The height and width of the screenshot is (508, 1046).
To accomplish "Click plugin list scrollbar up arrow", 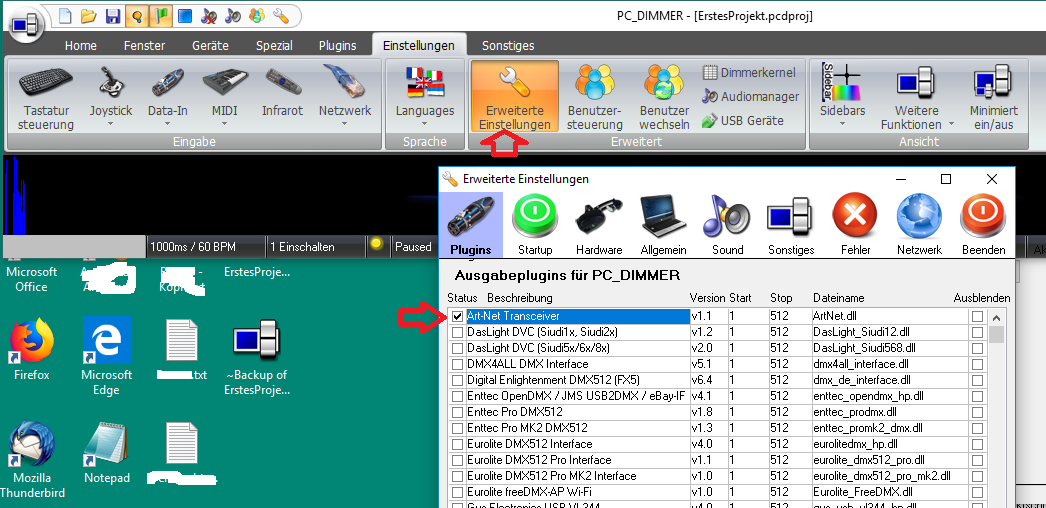I will pyautogui.click(x=997, y=317).
